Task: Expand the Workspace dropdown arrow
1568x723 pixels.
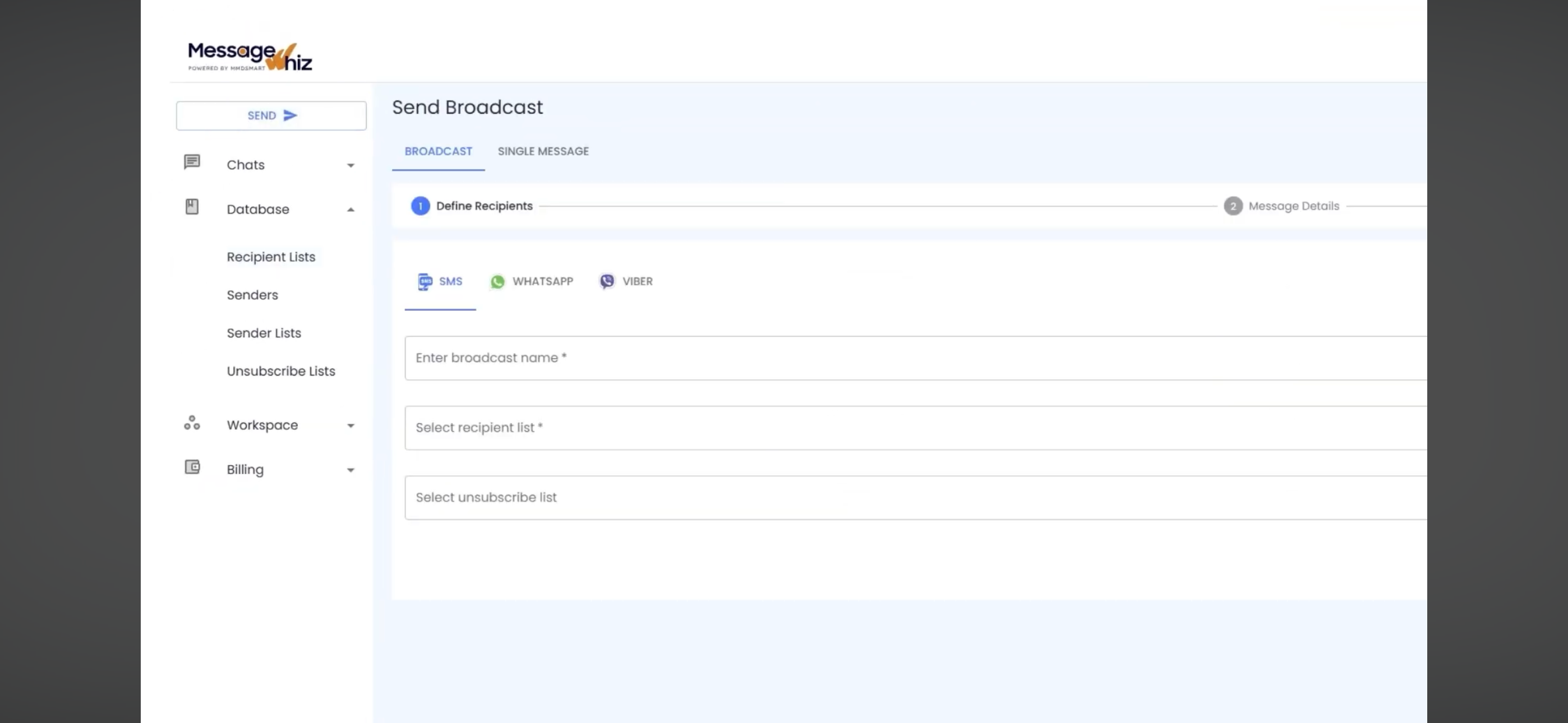Action: [x=351, y=426]
